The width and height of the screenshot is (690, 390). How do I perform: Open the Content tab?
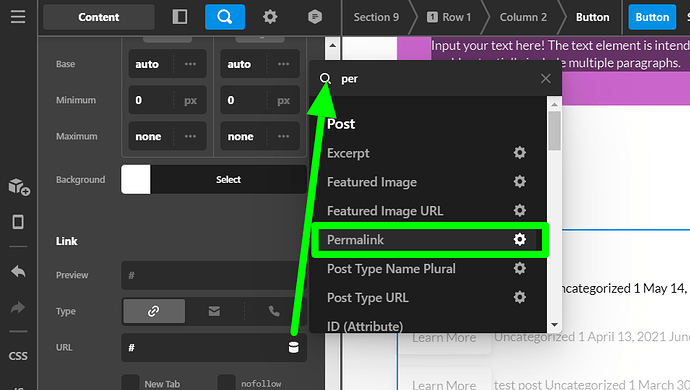point(99,17)
